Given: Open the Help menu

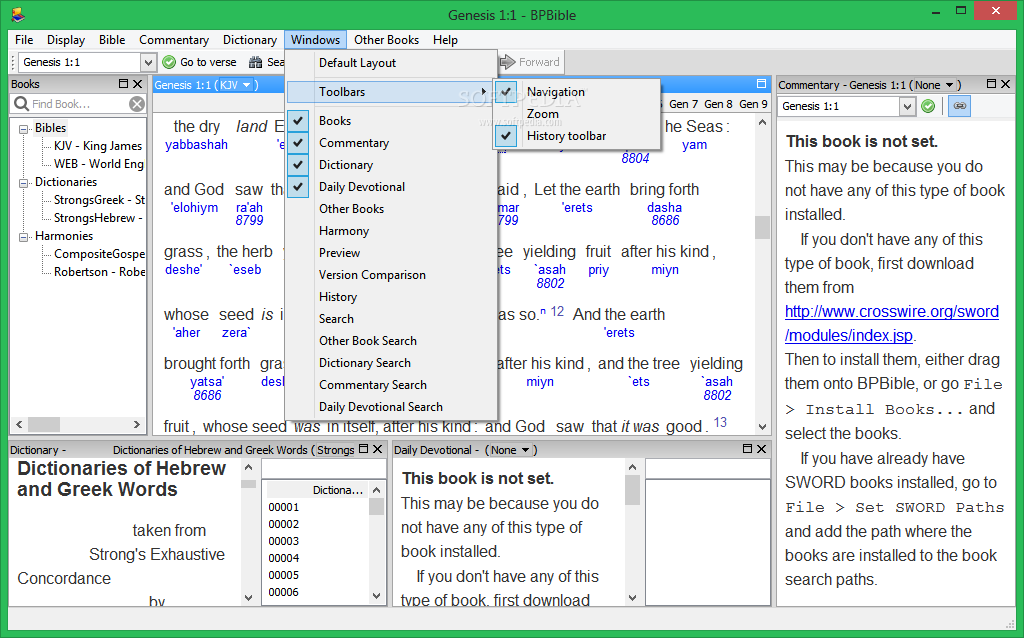Looking at the screenshot, I should pyautogui.click(x=445, y=40).
